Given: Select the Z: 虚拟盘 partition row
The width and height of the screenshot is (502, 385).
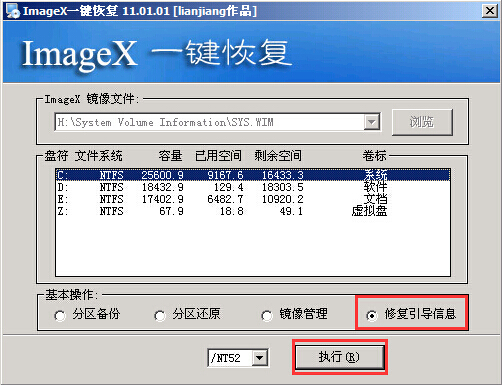Looking at the screenshot, I should click(253, 211).
